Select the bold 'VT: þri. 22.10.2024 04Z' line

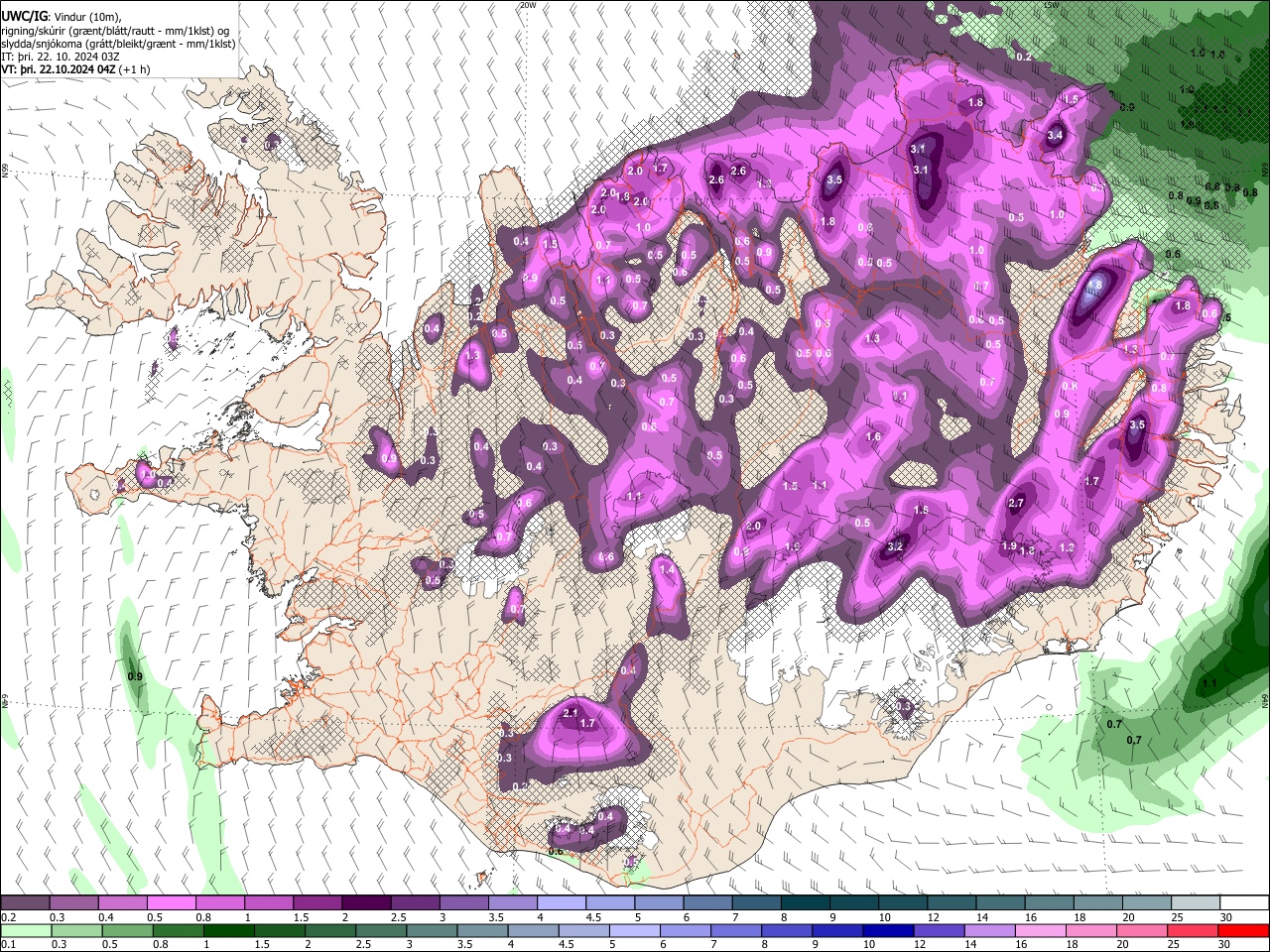point(59,69)
